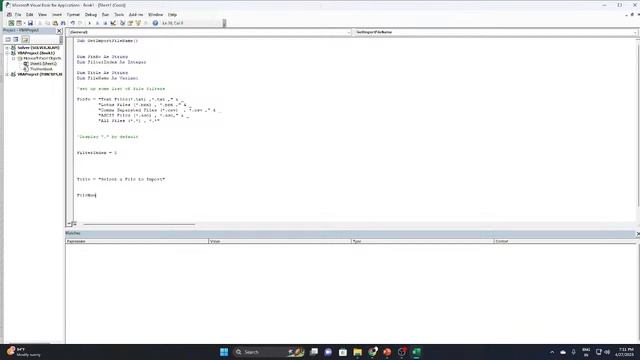Open the Run menu
This screenshot has width=640, height=360.
click(x=105, y=15)
